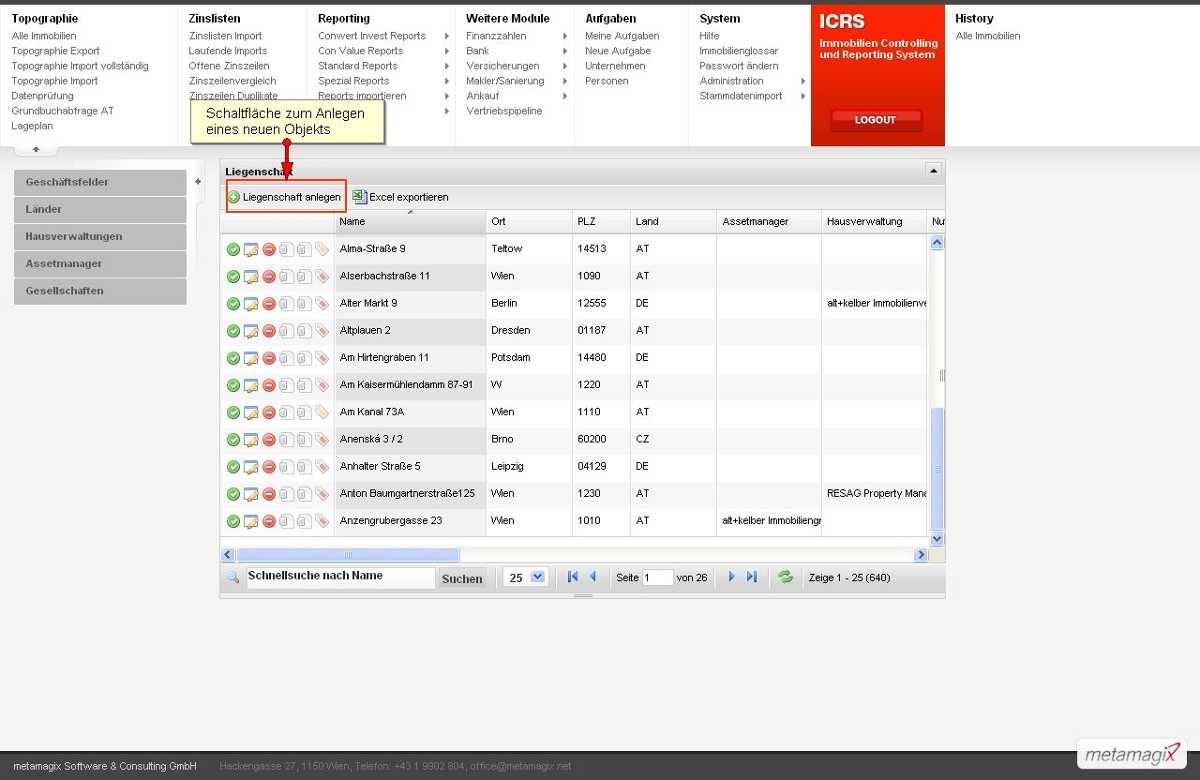Go to first page of results
Image resolution: width=1200 pixels, height=780 pixels.
(573, 577)
